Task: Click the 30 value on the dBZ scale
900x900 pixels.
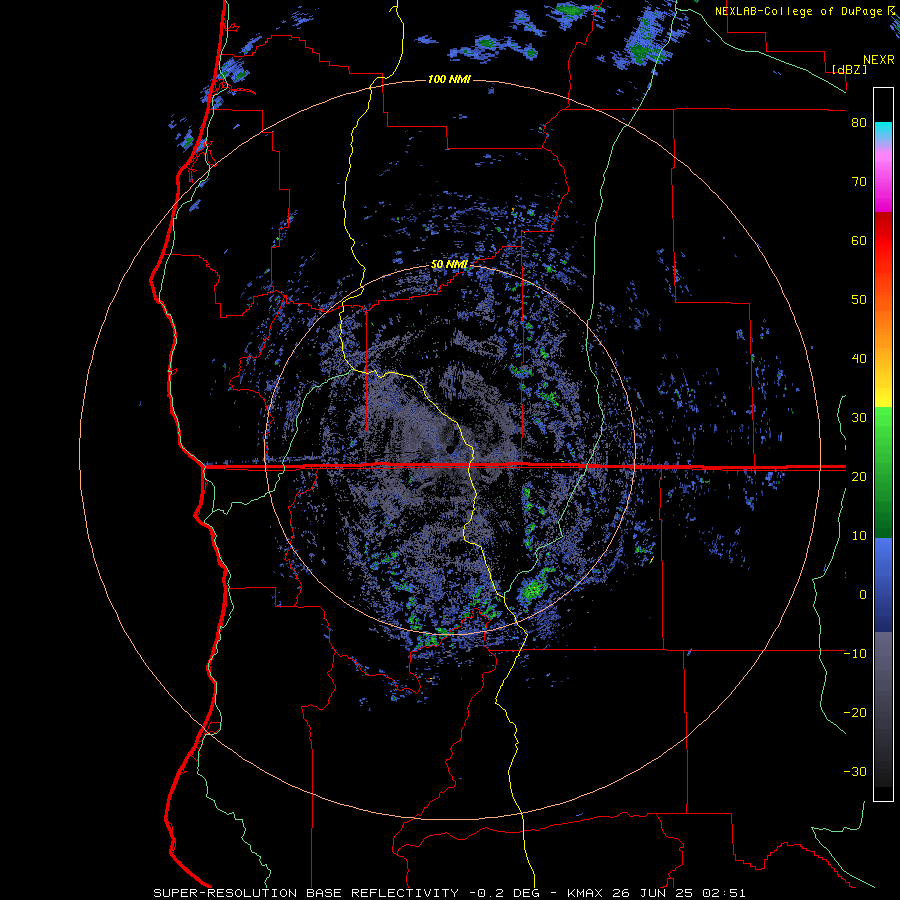Action: tap(859, 417)
